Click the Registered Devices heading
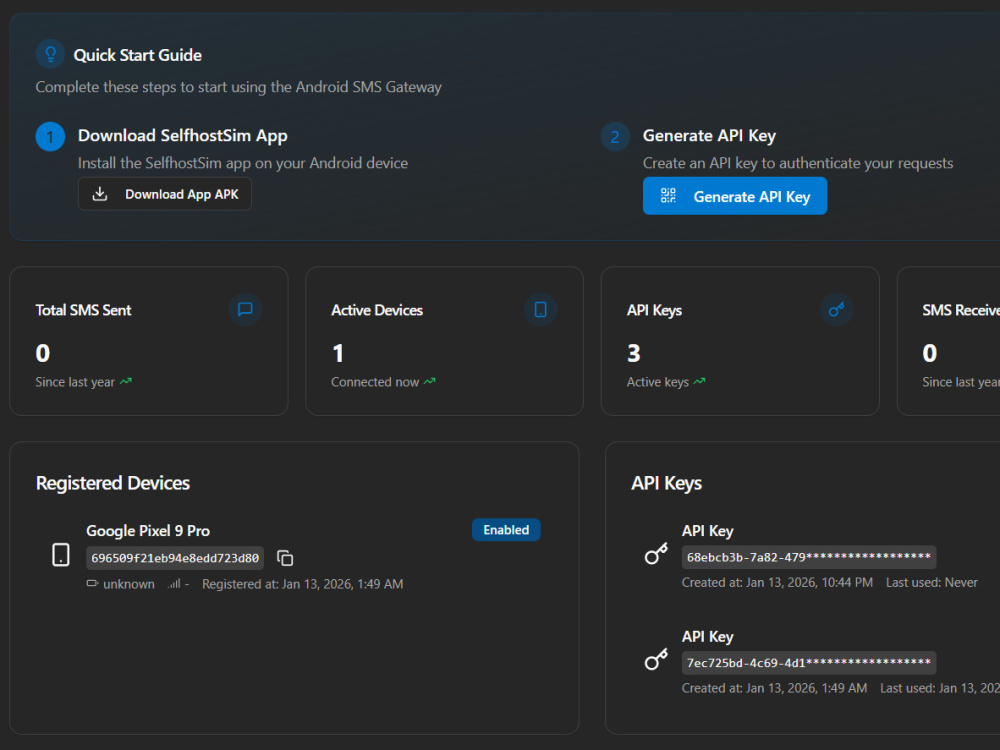 (113, 483)
